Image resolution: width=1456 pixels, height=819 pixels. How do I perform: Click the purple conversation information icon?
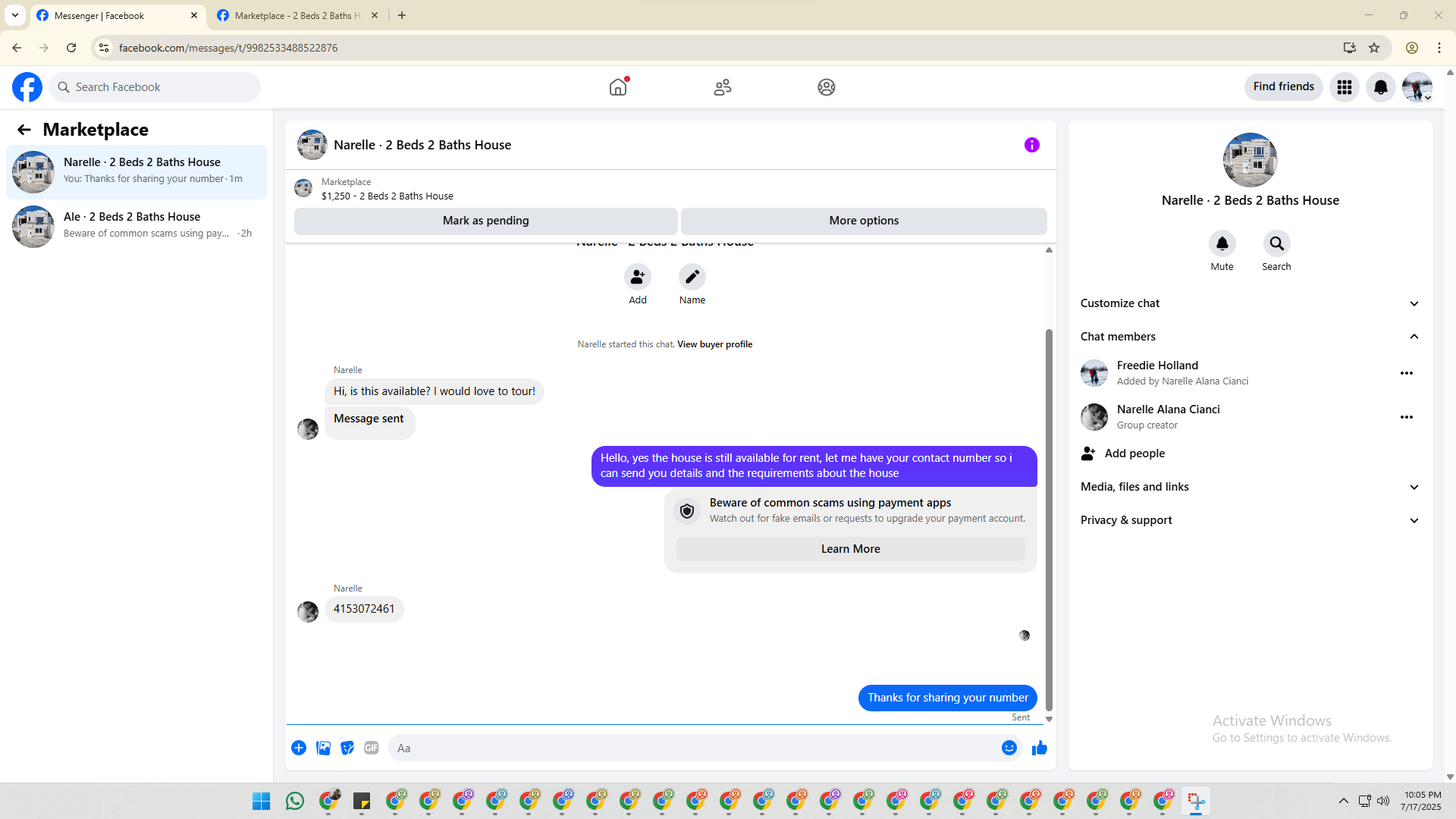(1032, 145)
